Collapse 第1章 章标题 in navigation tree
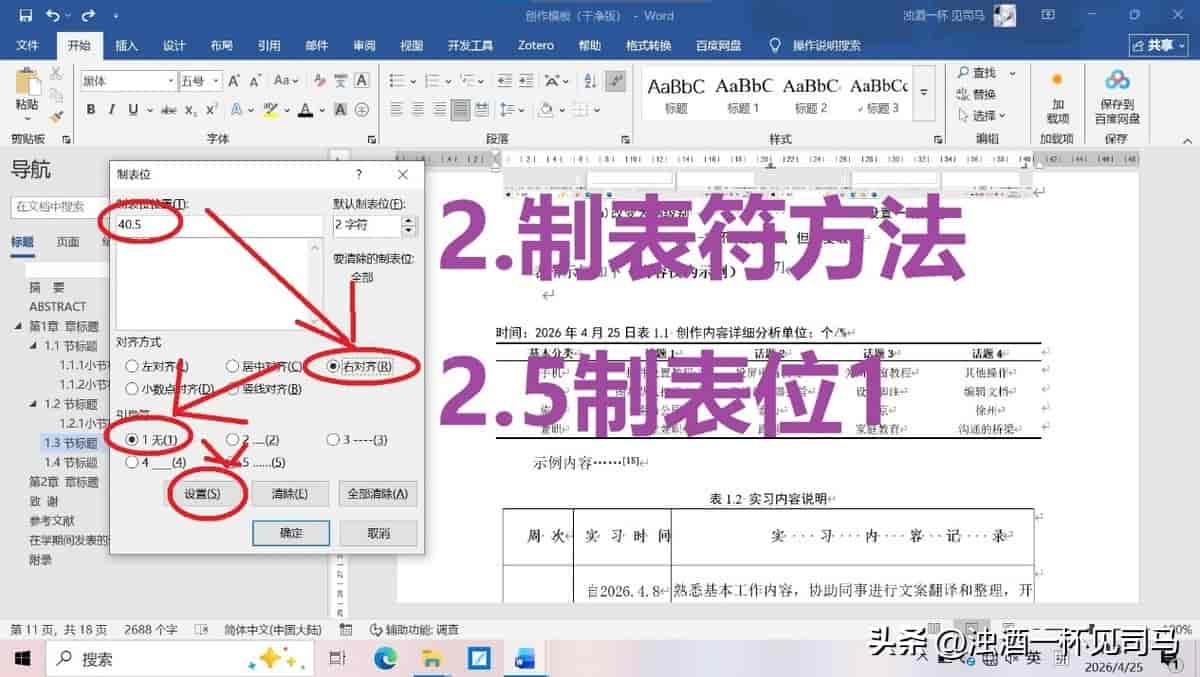 coord(18,326)
